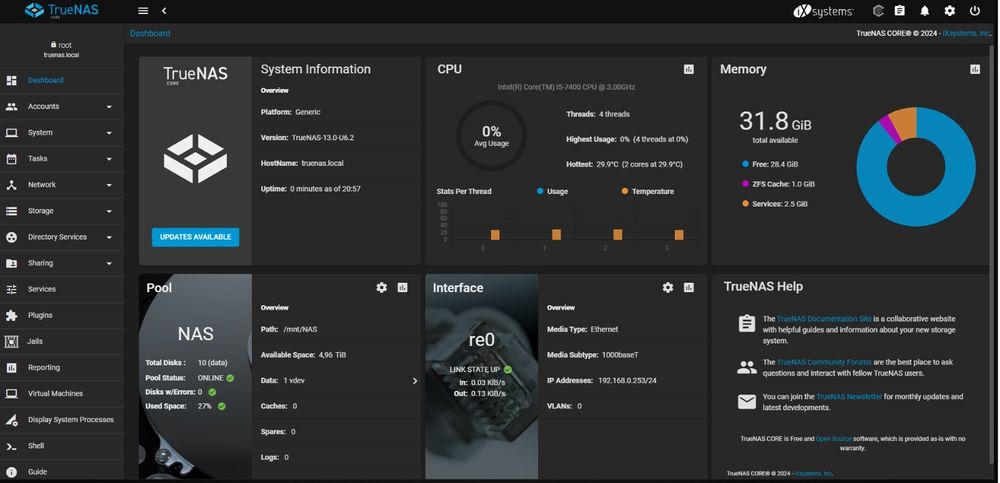Click the root user label in sidebar
The height and width of the screenshot is (483, 1000).
click(61, 45)
